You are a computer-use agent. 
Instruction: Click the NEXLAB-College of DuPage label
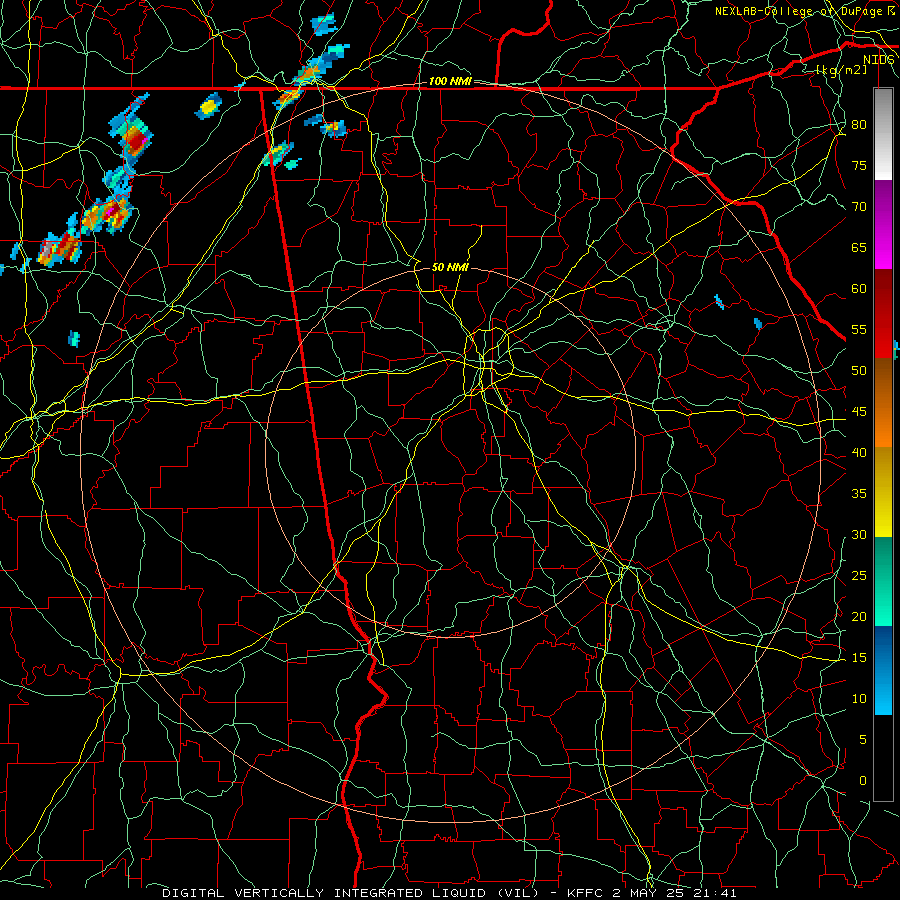click(798, 11)
